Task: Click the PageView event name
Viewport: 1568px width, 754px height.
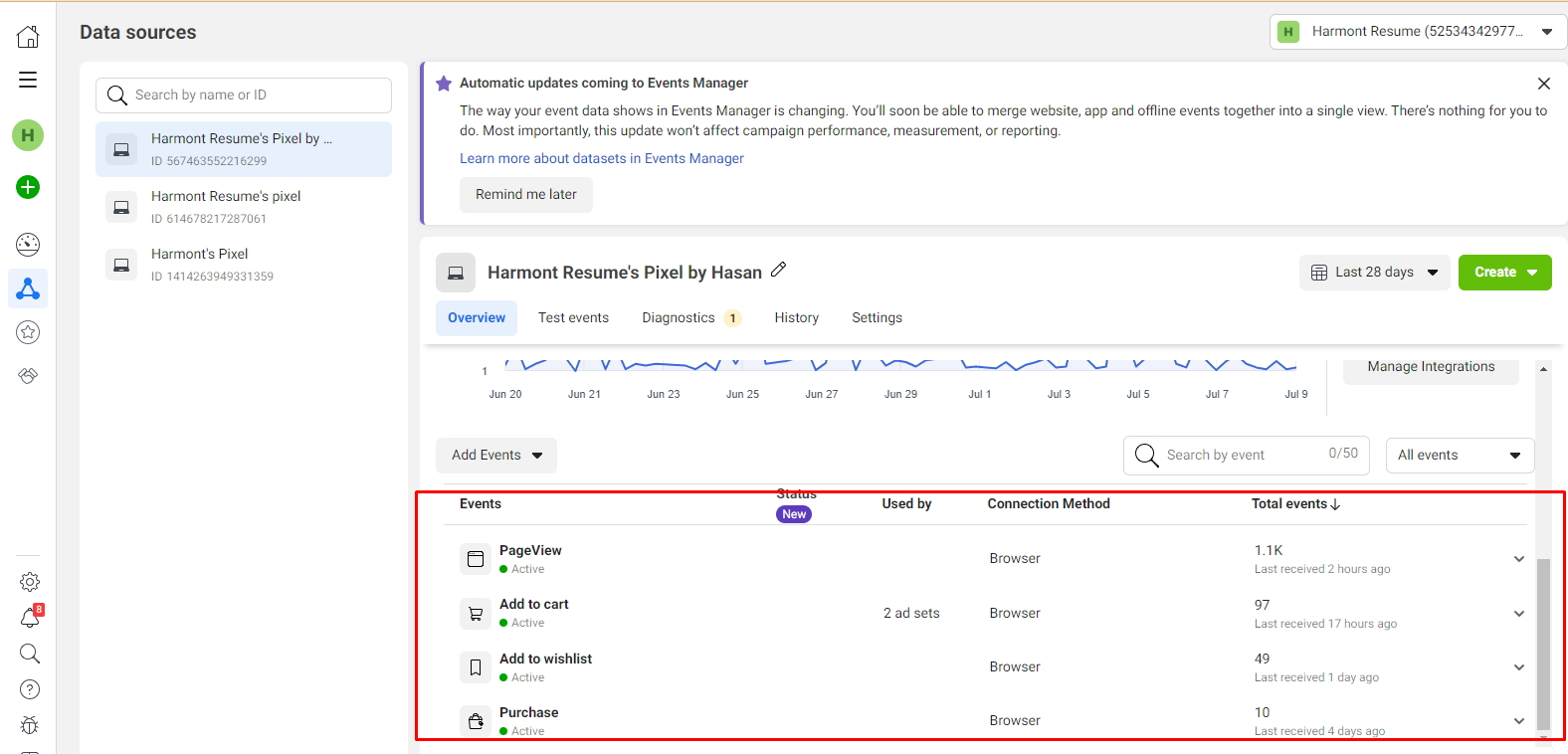Action: 530,551
